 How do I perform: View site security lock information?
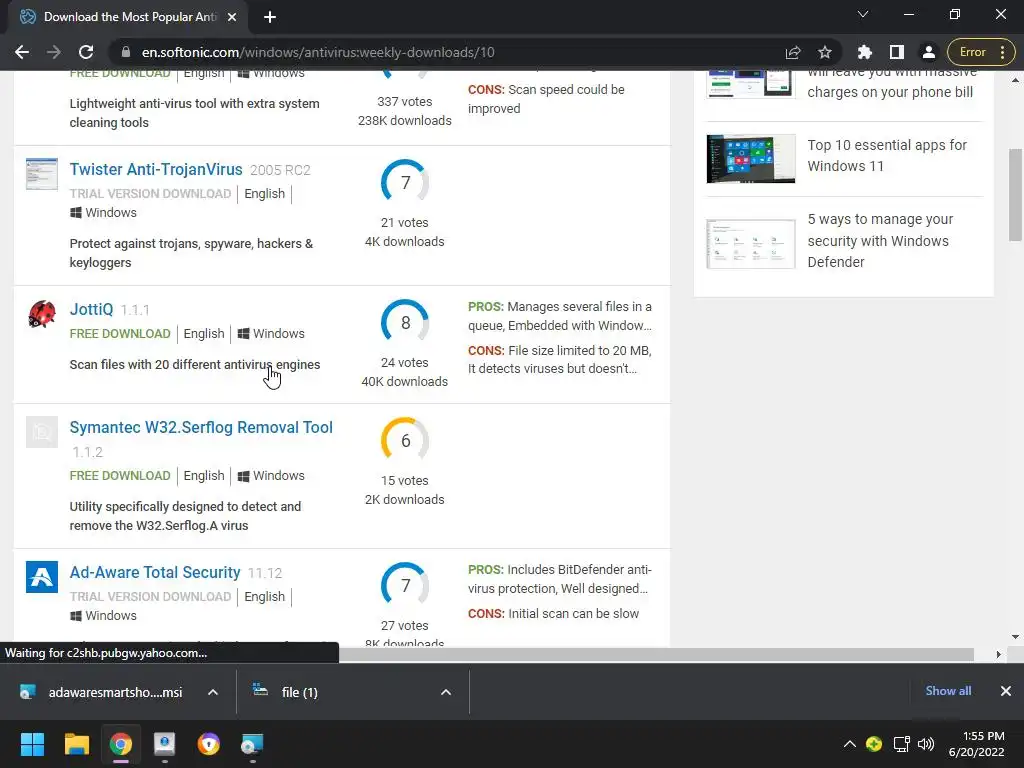coord(126,52)
